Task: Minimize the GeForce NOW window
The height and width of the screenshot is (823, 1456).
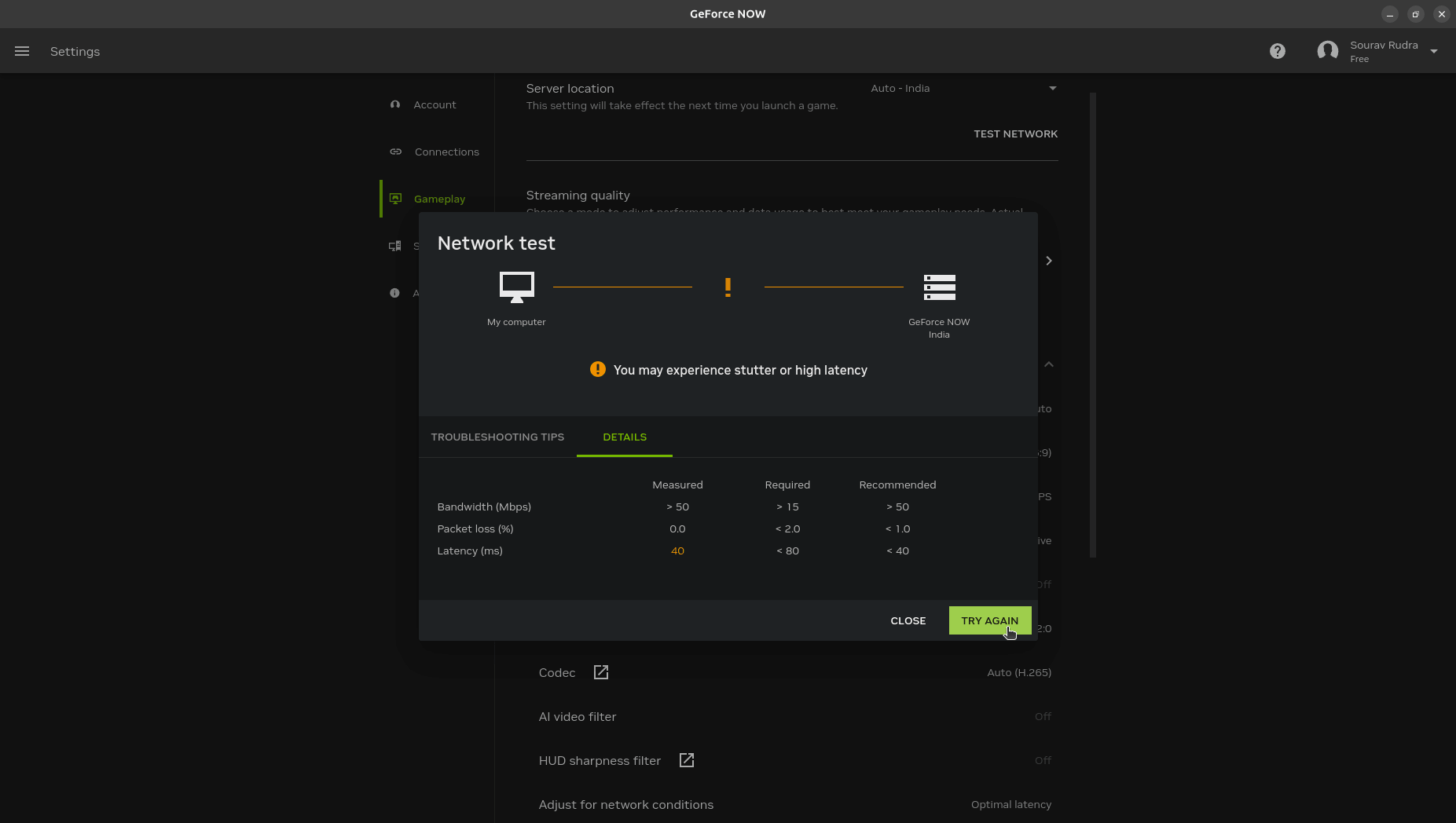Action: 1390,14
